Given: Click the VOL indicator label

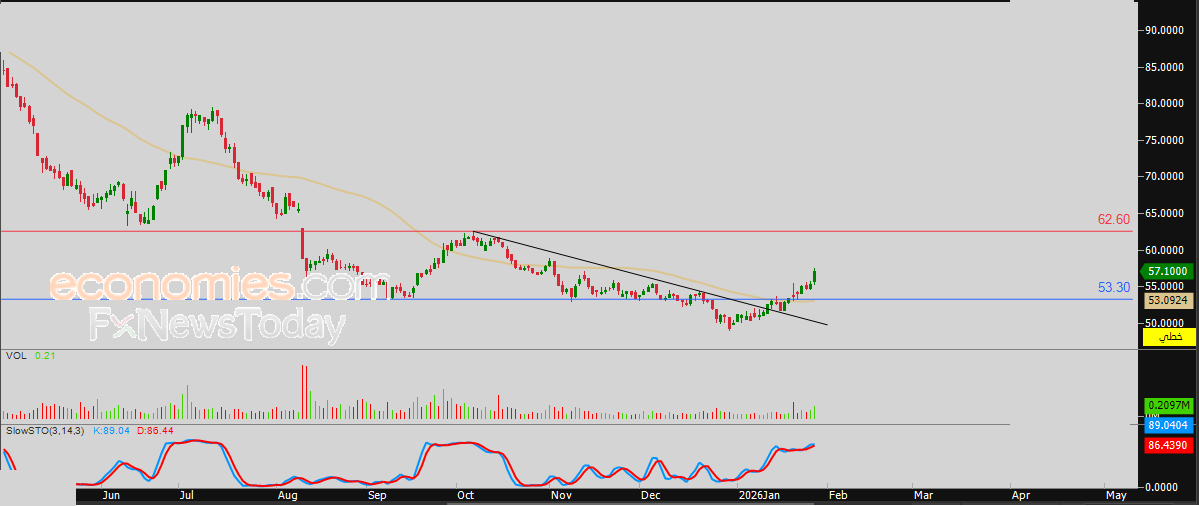Looking at the screenshot, I should pos(15,355).
